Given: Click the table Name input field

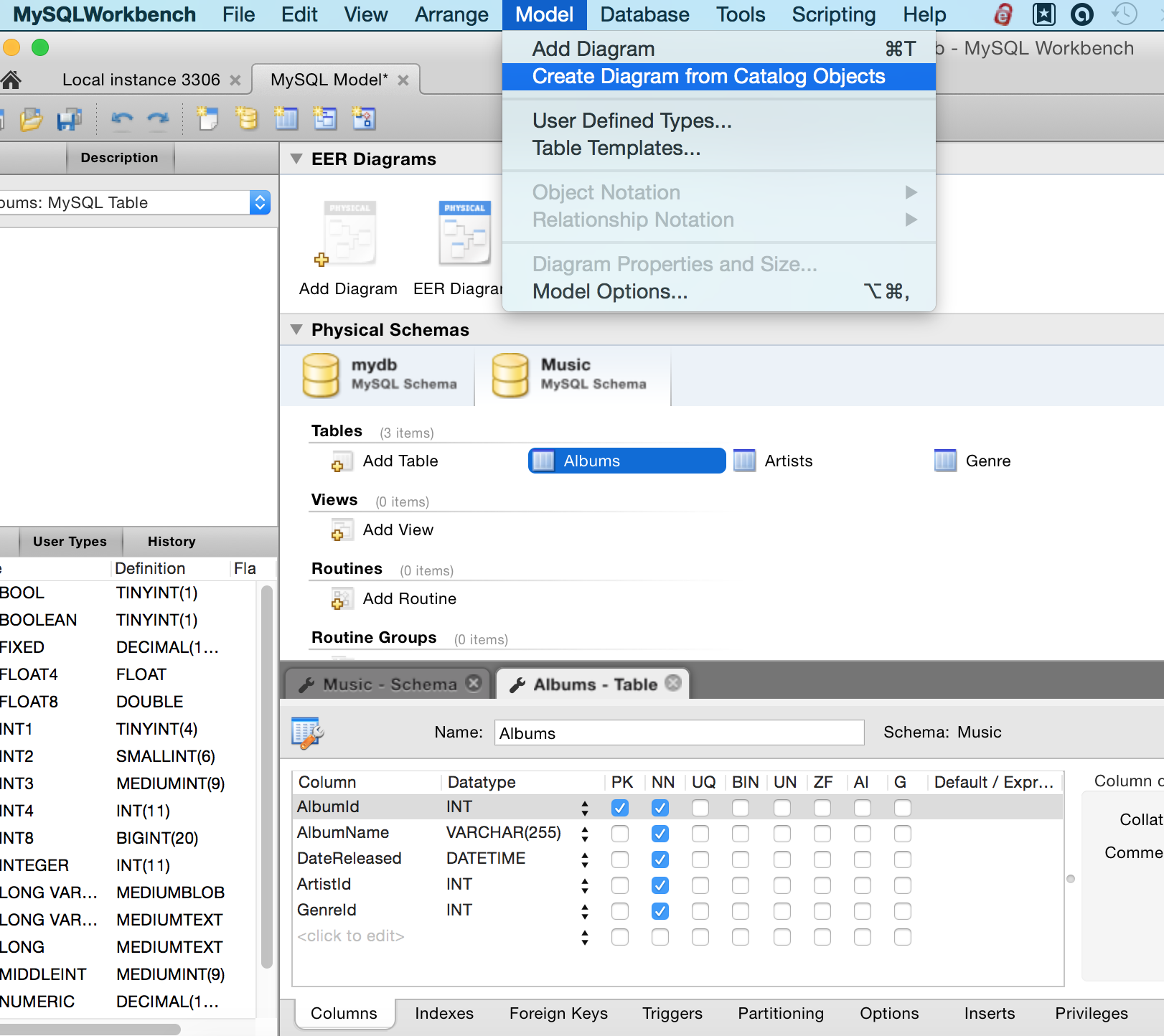Looking at the screenshot, I should 679,733.
